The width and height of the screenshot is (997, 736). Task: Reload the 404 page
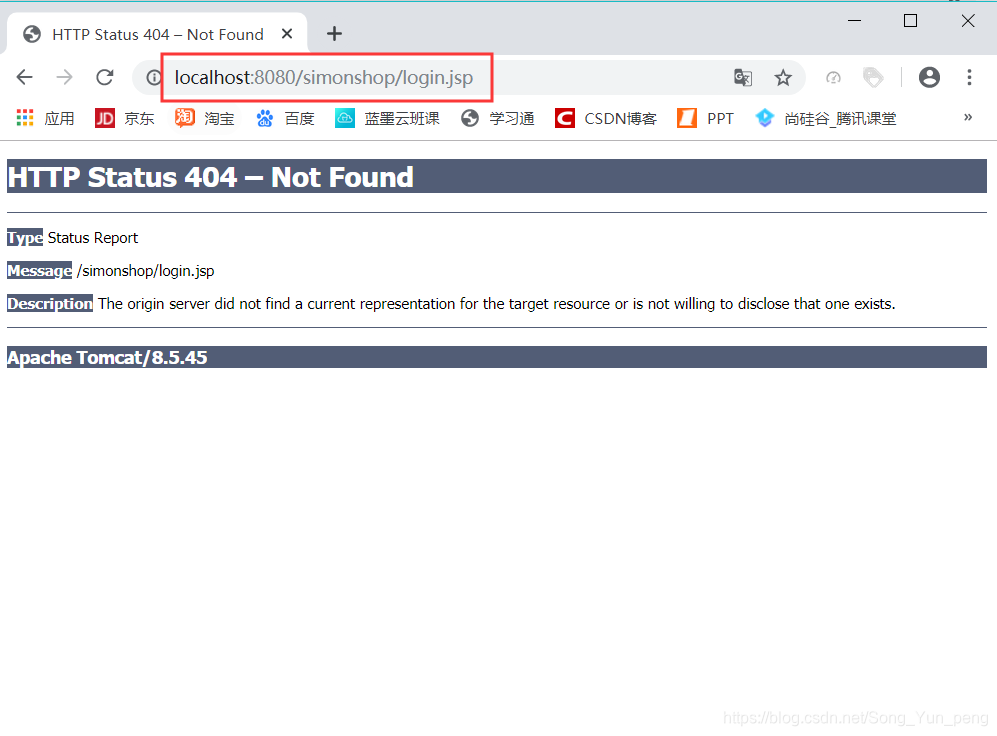(105, 78)
